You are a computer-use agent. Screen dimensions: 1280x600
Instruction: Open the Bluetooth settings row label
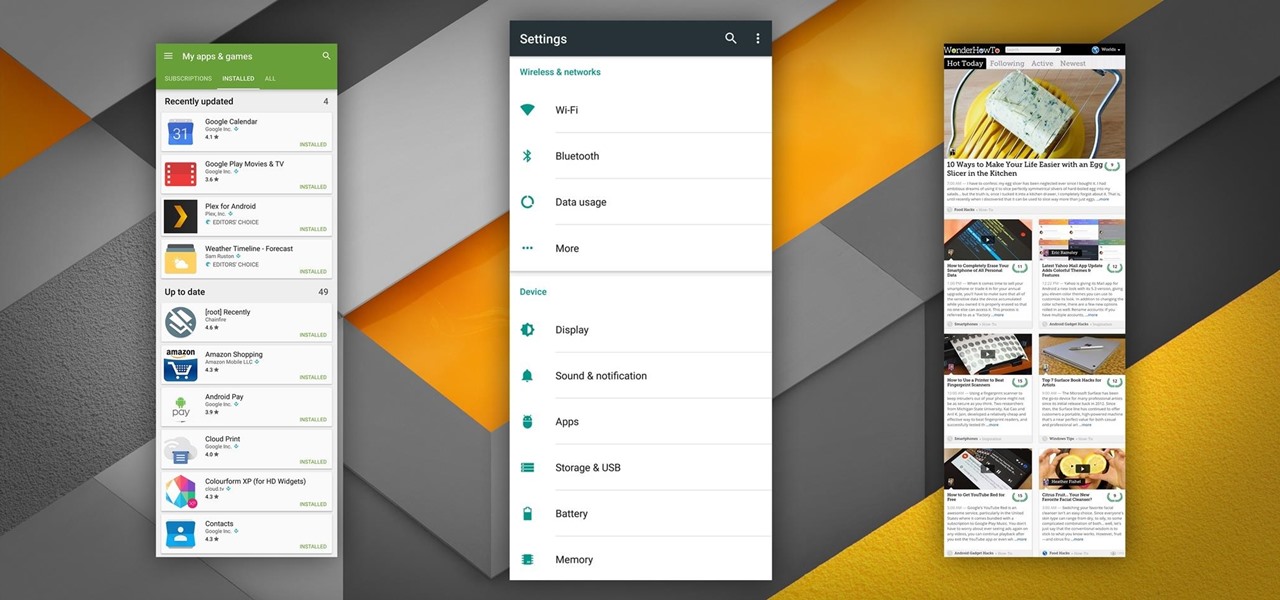[x=577, y=156]
